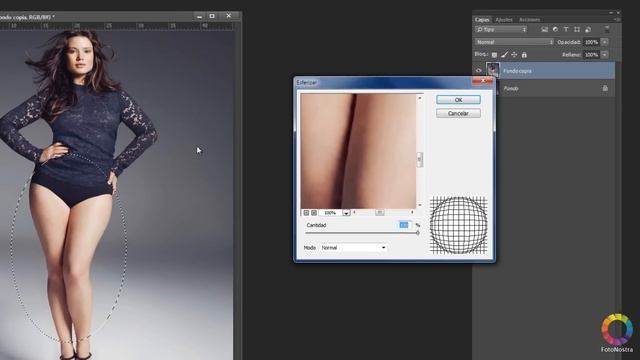Screen dimensions: 640x360
Task: Maximize the Fondo copia document window
Action: click(212, 16)
